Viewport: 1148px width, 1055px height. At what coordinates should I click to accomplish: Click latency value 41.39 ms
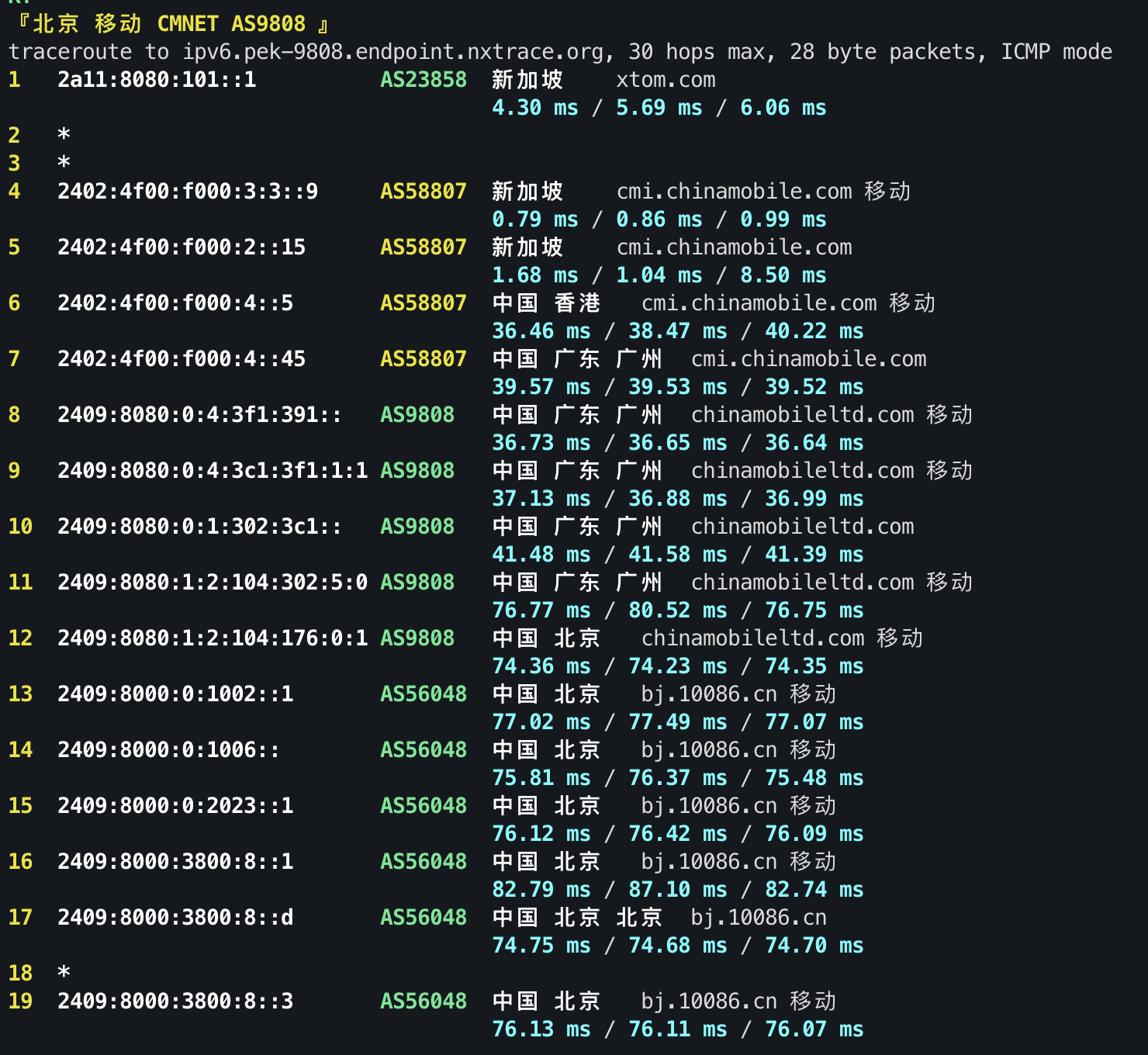pyautogui.click(x=814, y=555)
